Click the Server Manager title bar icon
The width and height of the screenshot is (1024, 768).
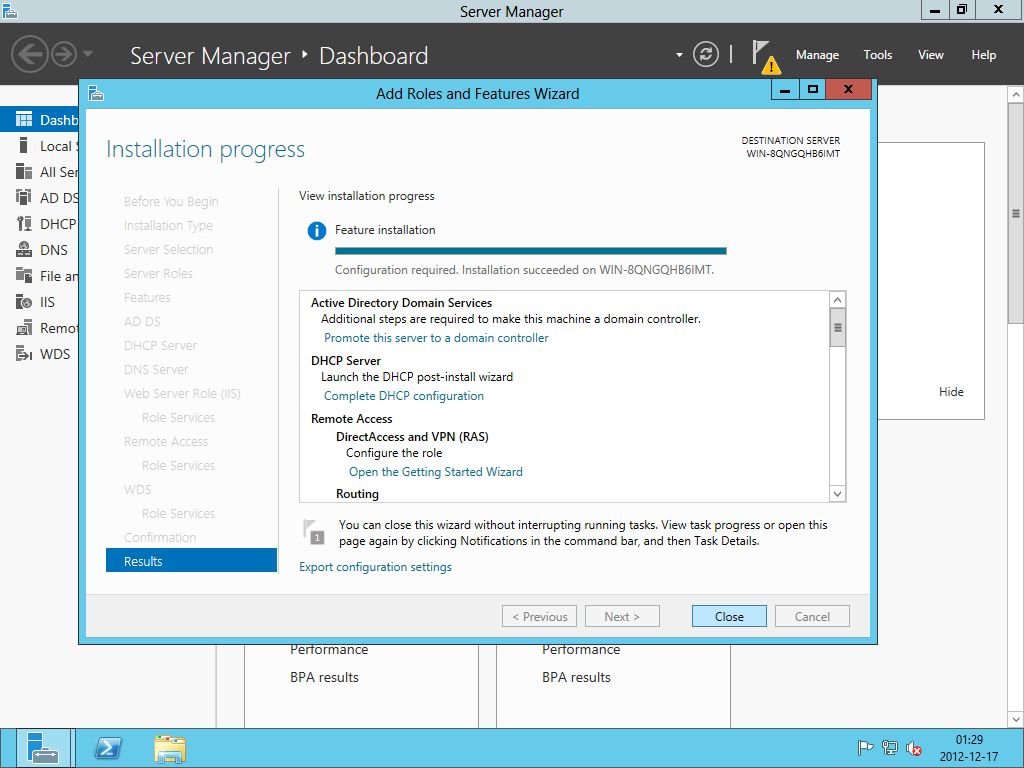point(9,10)
